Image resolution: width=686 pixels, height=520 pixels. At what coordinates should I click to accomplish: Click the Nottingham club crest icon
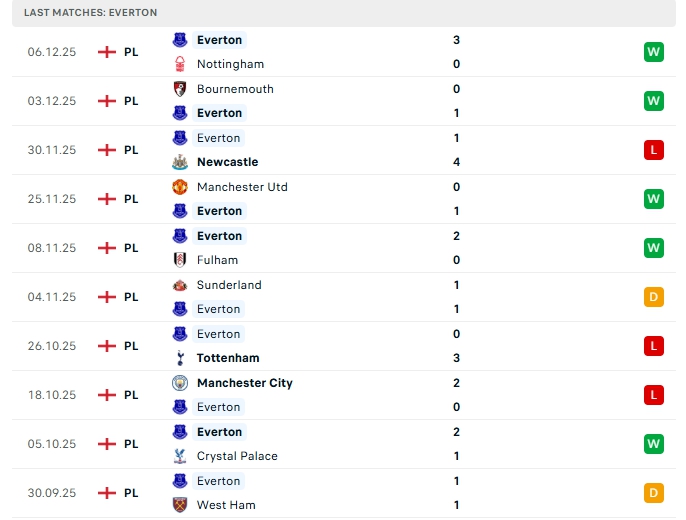[180, 64]
